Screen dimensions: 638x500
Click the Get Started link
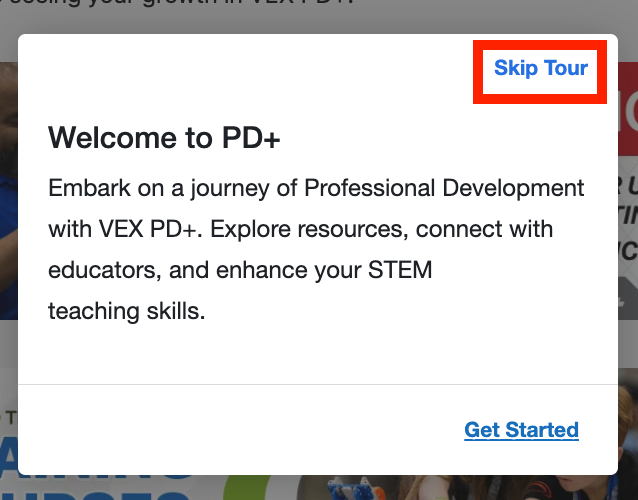(x=521, y=430)
